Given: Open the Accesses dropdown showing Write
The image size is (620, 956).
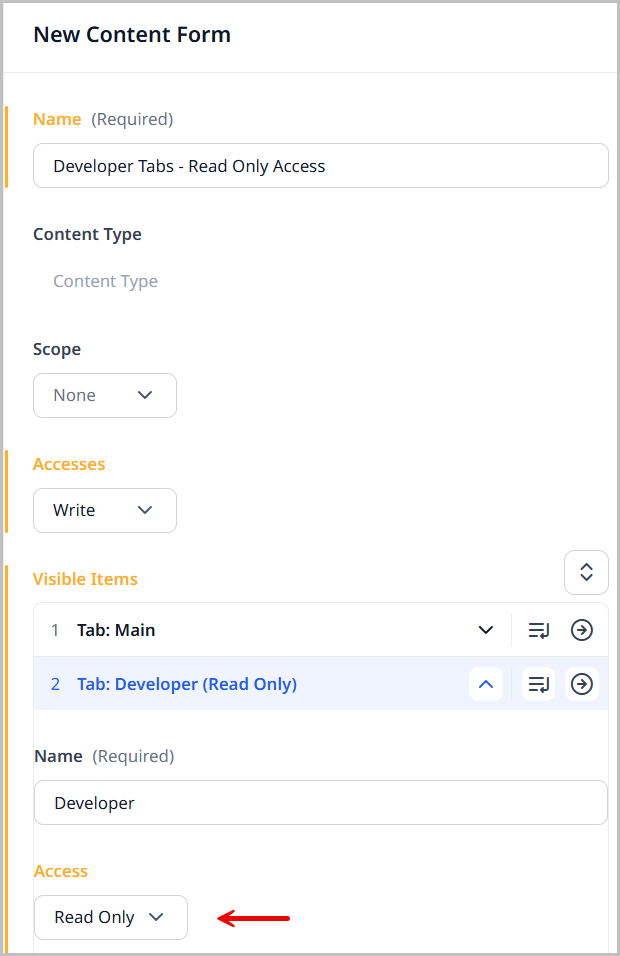Looking at the screenshot, I should pos(105,510).
